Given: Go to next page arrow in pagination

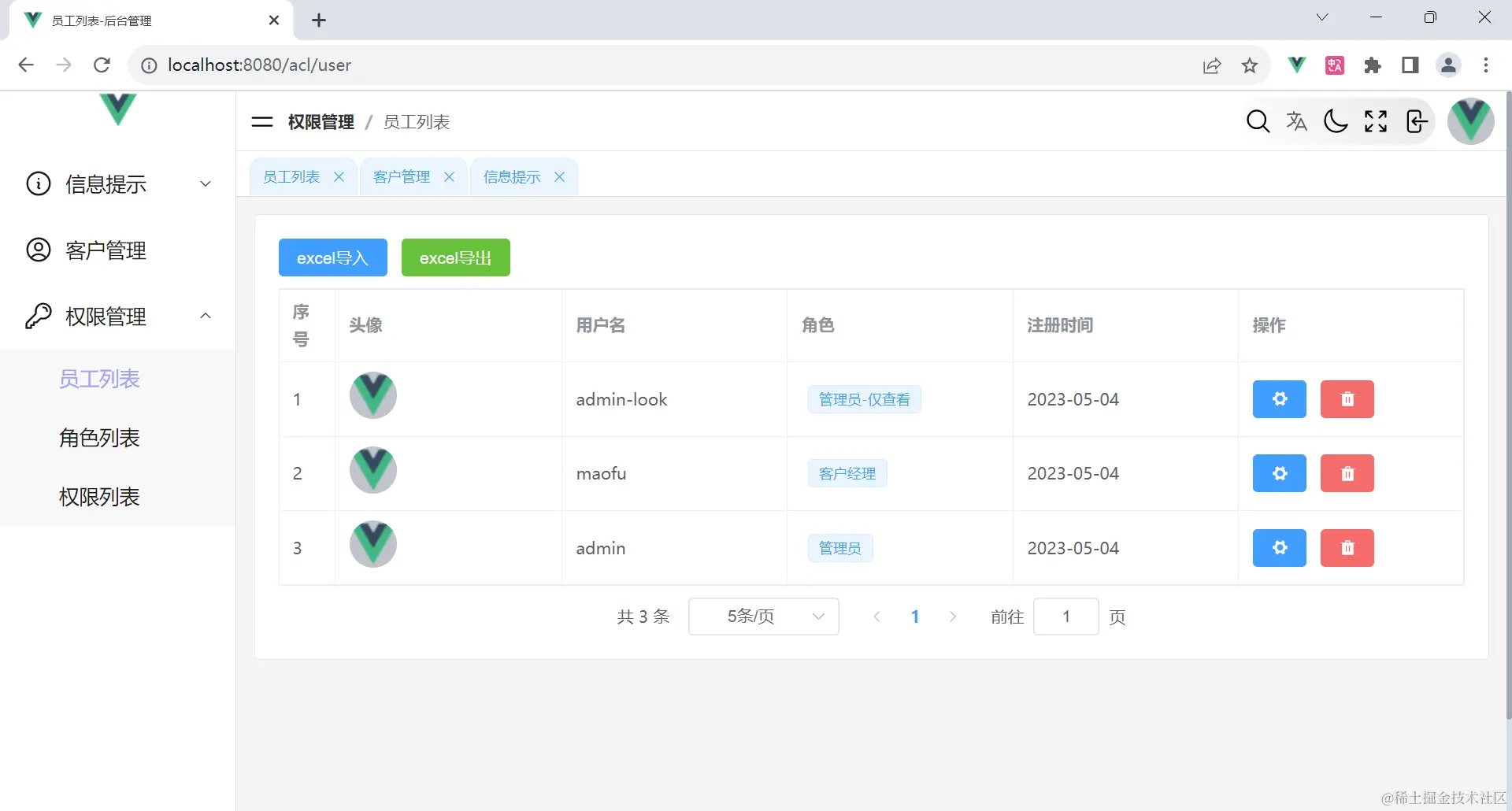Looking at the screenshot, I should (x=953, y=617).
